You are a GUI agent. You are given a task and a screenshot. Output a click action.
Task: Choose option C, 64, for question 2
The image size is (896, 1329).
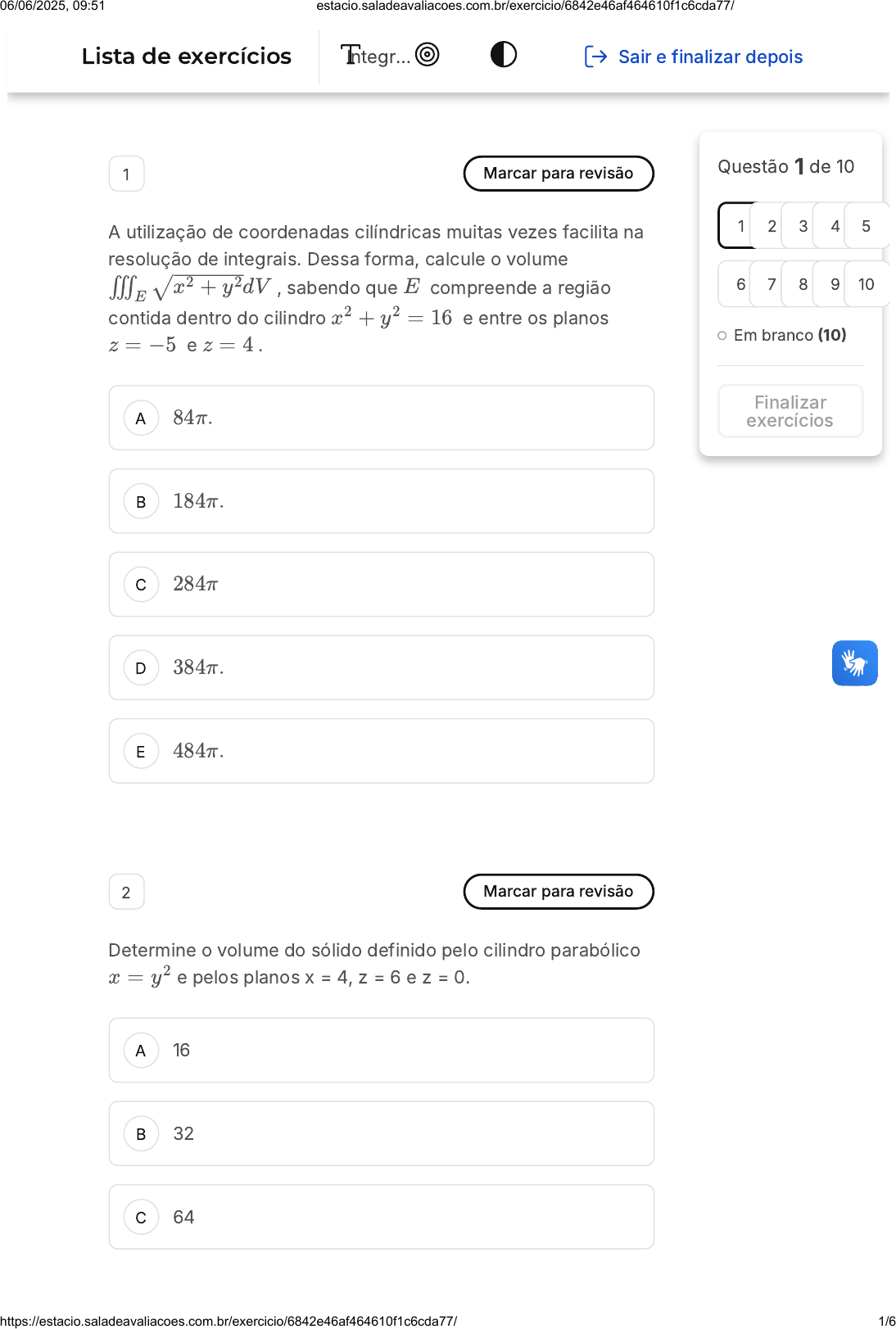[381, 1217]
